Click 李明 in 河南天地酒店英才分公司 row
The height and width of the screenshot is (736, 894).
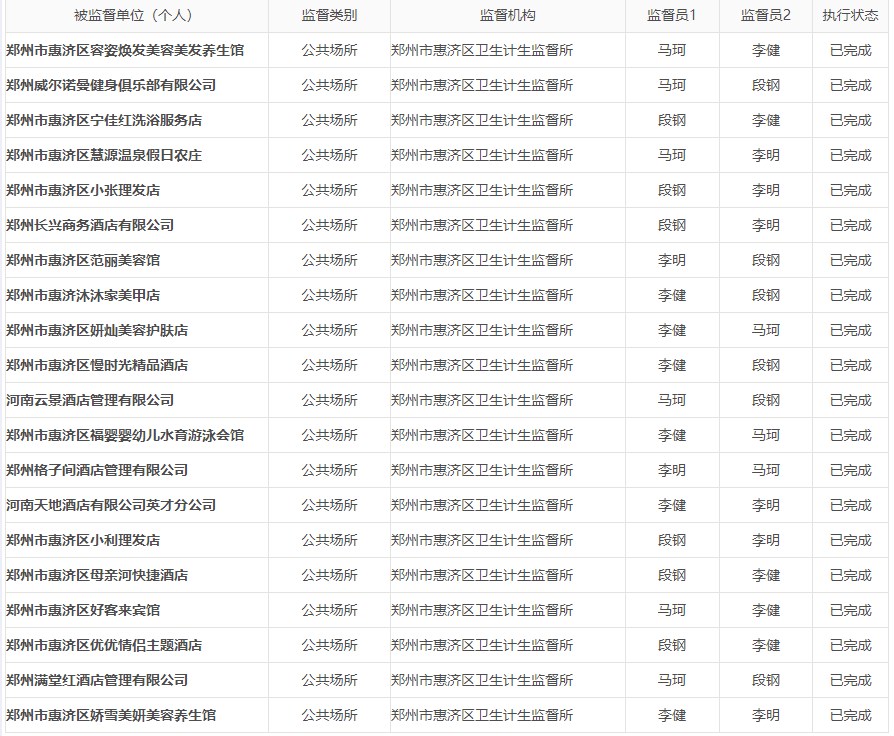tap(766, 505)
